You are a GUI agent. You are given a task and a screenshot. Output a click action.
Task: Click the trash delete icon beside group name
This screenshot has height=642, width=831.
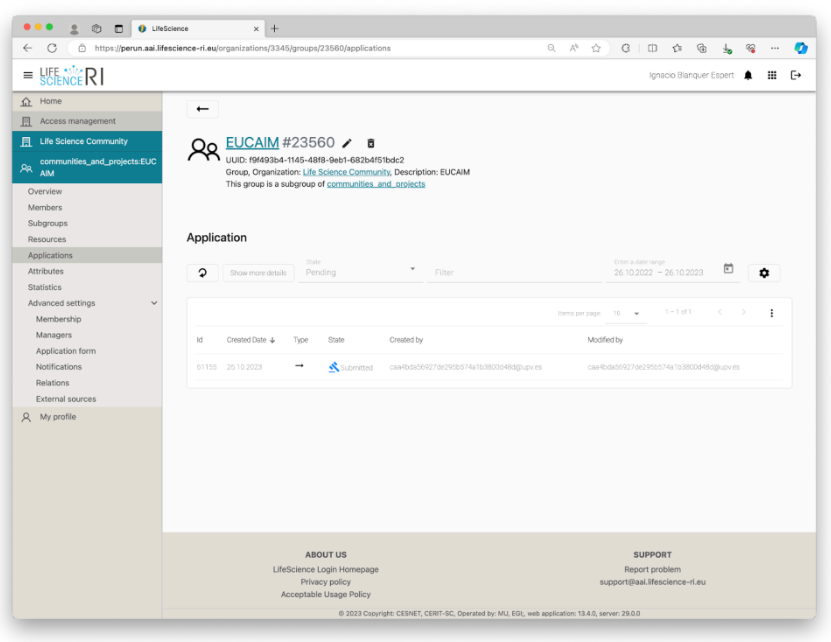coord(370,143)
